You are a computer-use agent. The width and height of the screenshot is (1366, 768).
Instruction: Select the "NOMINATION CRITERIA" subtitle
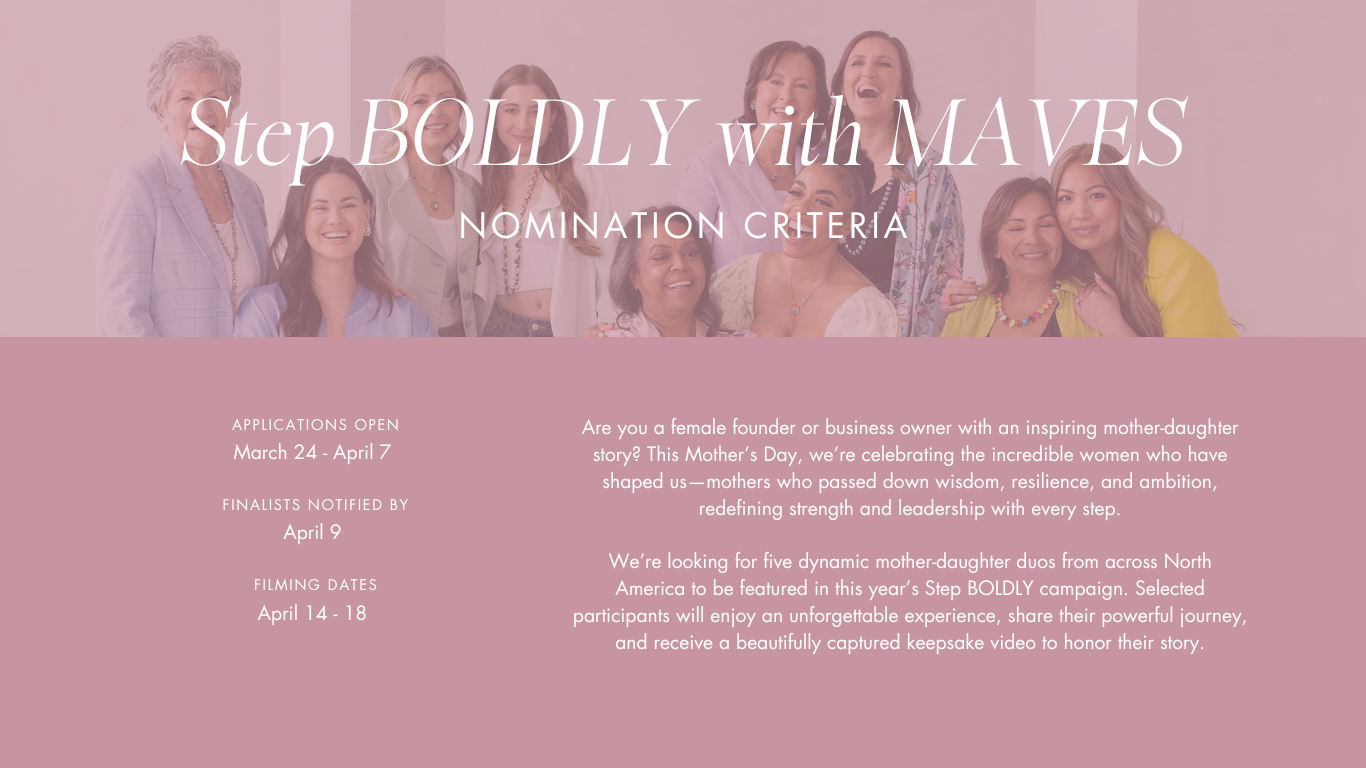[x=683, y=226]
